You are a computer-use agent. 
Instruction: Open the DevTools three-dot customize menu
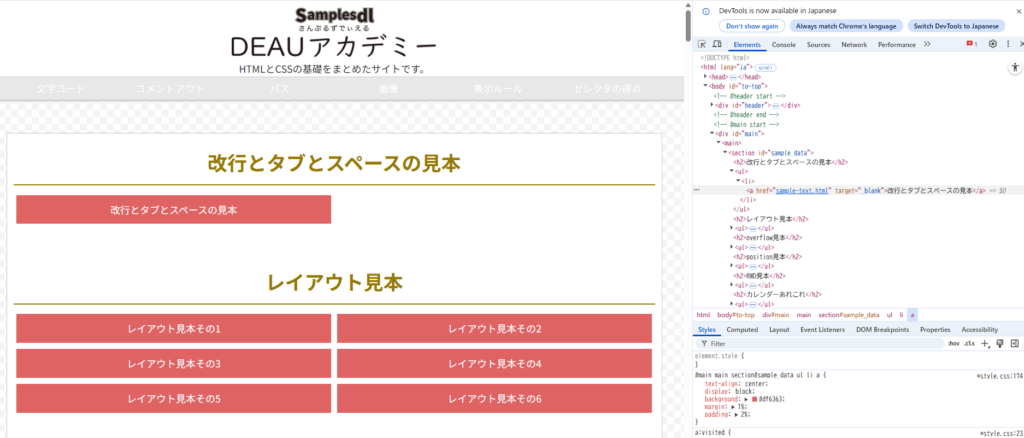point(1006,45)
